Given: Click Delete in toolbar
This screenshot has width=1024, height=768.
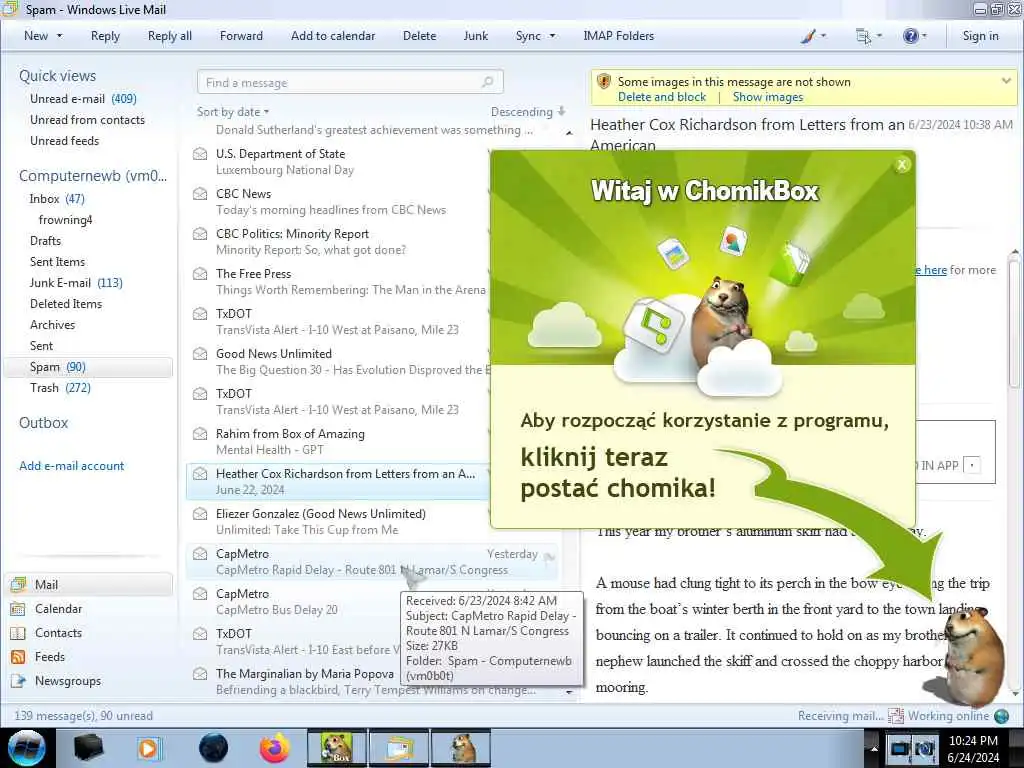Looking at the screenshot, I should (x=419, y=36).
